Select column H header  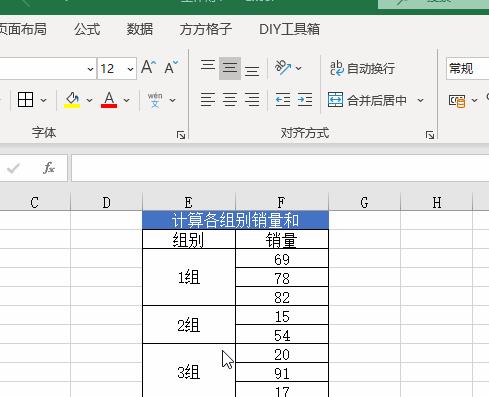pos(437,202)
